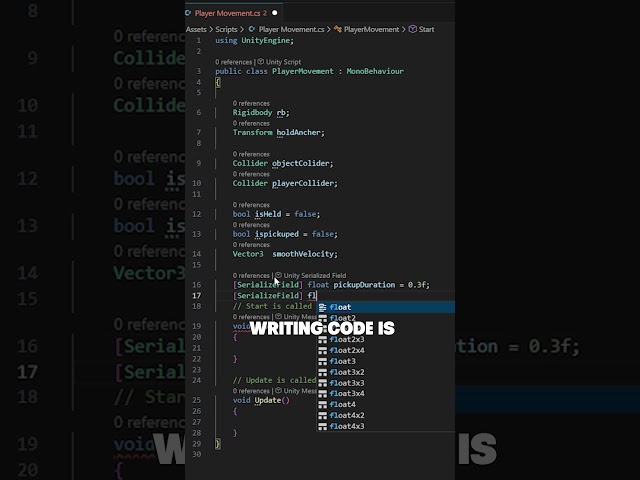Click the method icon before Start in breadcrumbs
640x480 pixels.
pyautogui.click(x=411, y=30)
